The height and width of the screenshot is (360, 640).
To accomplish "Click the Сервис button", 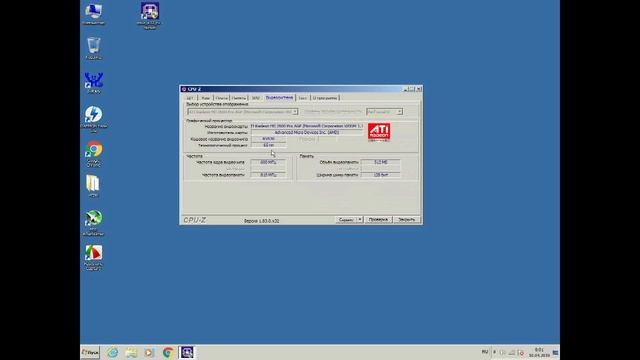I will (x=346, y=220).
